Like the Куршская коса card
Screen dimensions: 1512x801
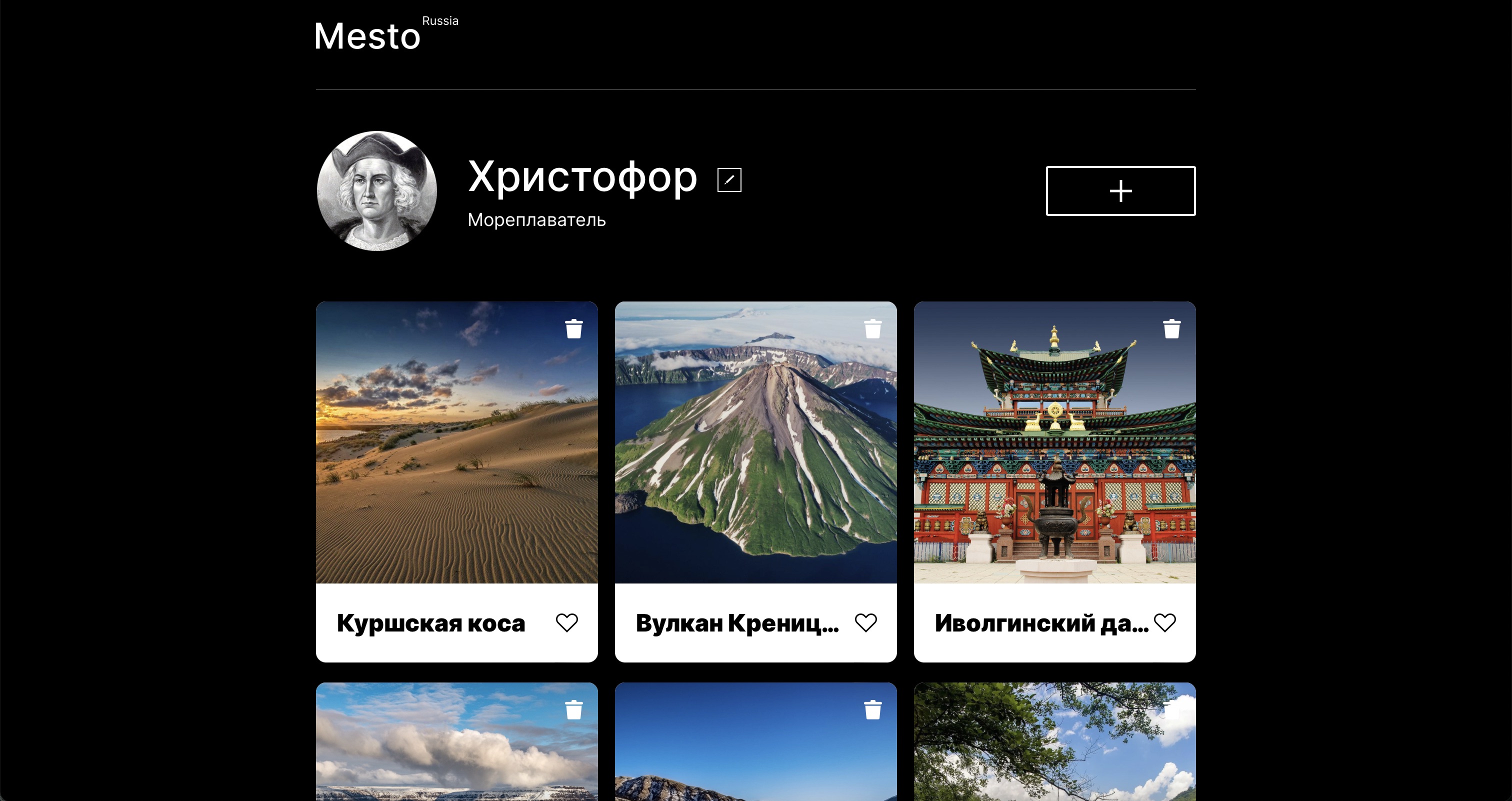[567, 622]
